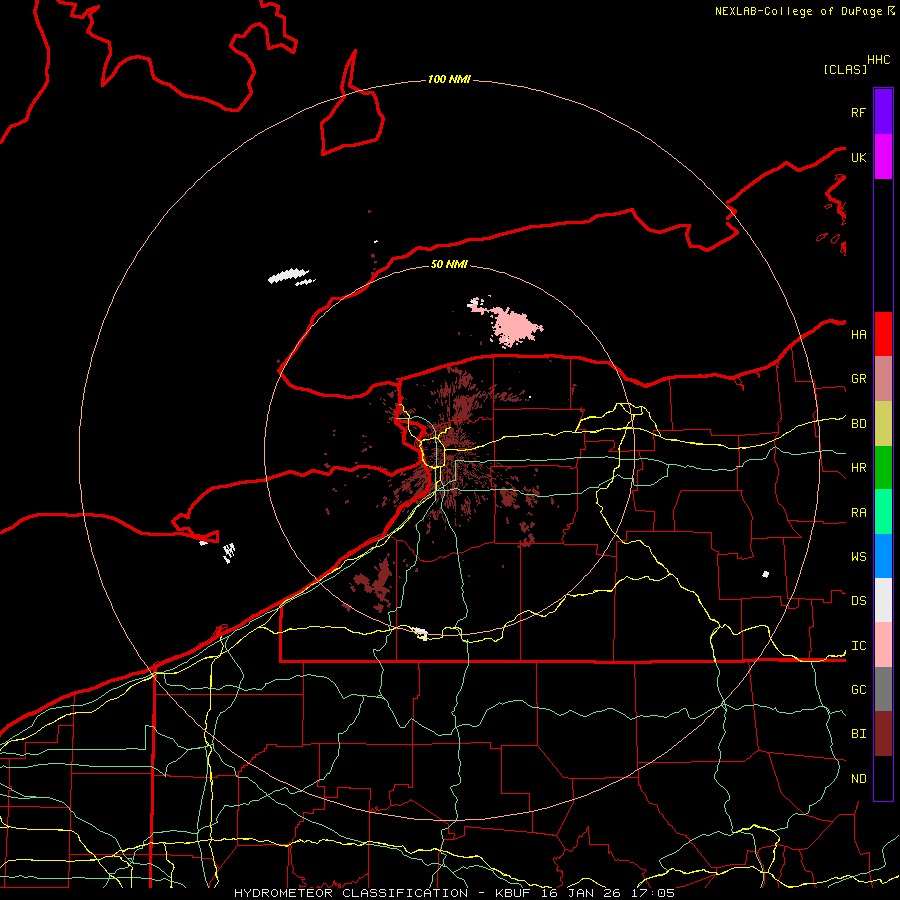
Task: Click the HA legend label
Action: point(858,334)
